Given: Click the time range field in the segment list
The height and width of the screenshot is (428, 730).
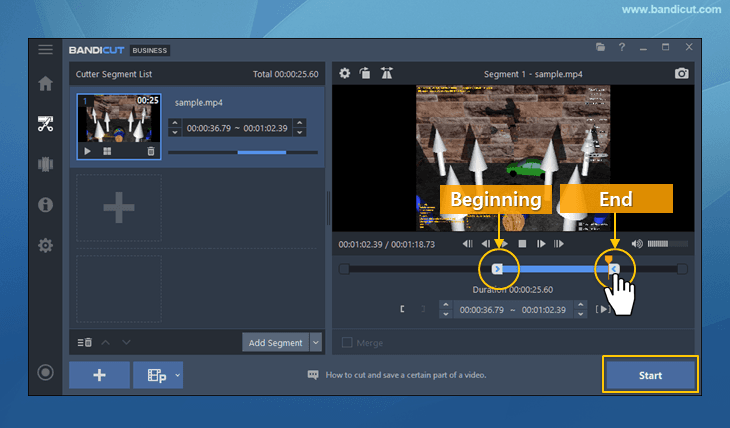Looking at the screenshot, I should pos(237,128).
